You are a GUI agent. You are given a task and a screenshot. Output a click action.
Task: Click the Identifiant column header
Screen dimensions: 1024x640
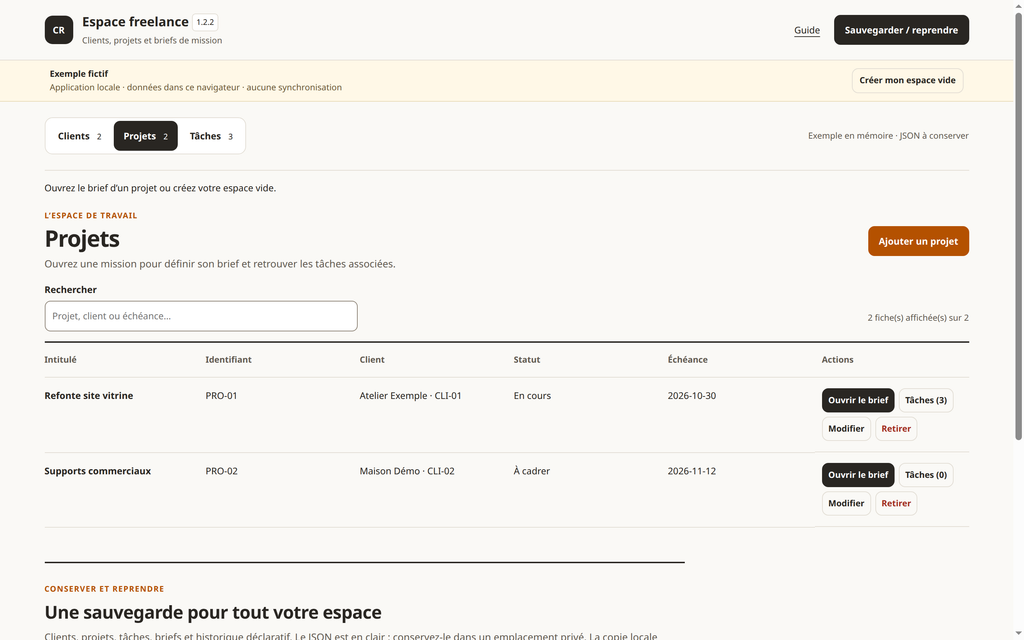tap(228, 360)
